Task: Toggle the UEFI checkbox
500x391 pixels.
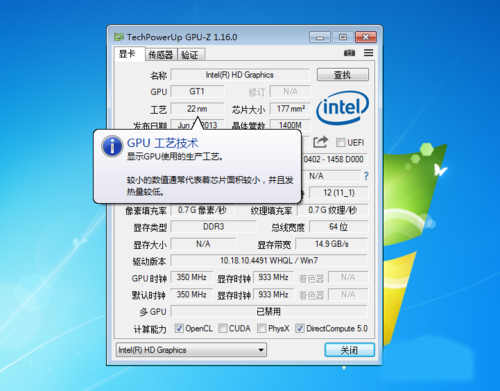Action: coord(340,142)
